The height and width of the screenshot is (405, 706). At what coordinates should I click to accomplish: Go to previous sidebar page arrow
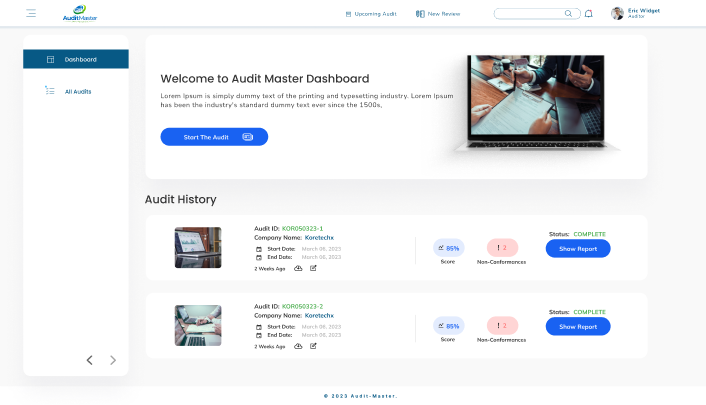pos(89,360)
